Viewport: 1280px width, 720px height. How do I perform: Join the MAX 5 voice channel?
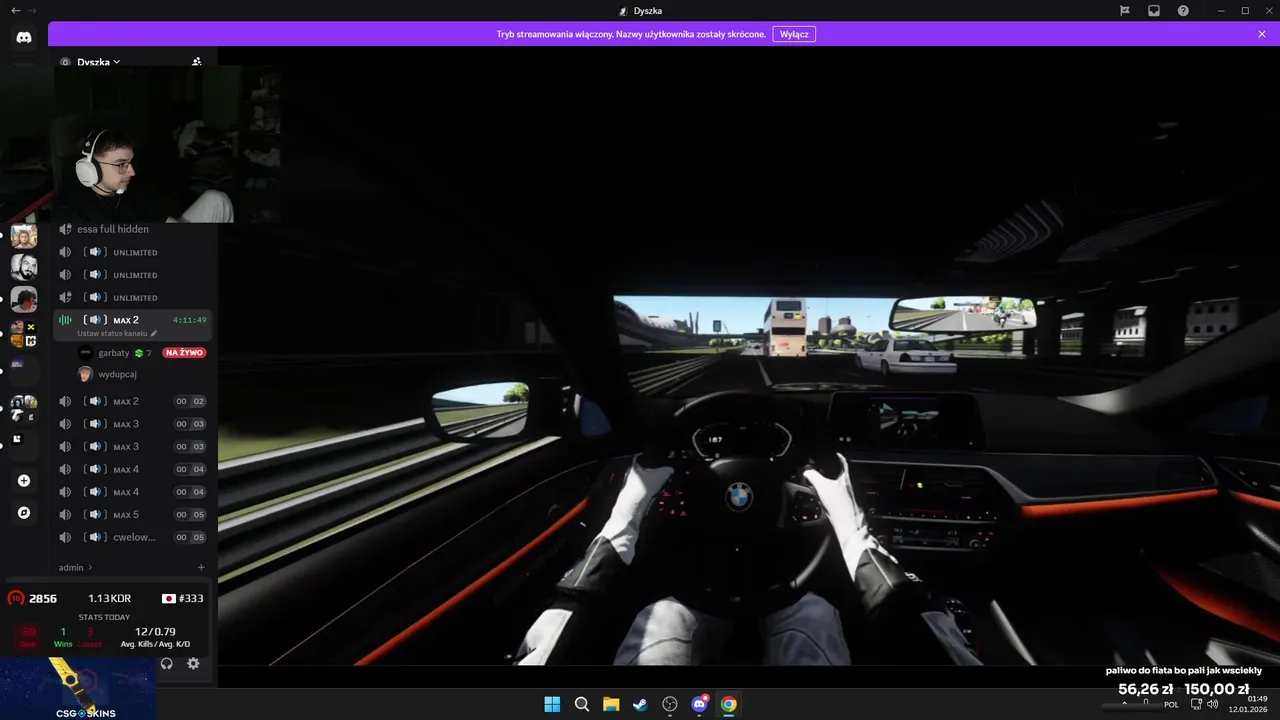131,515
